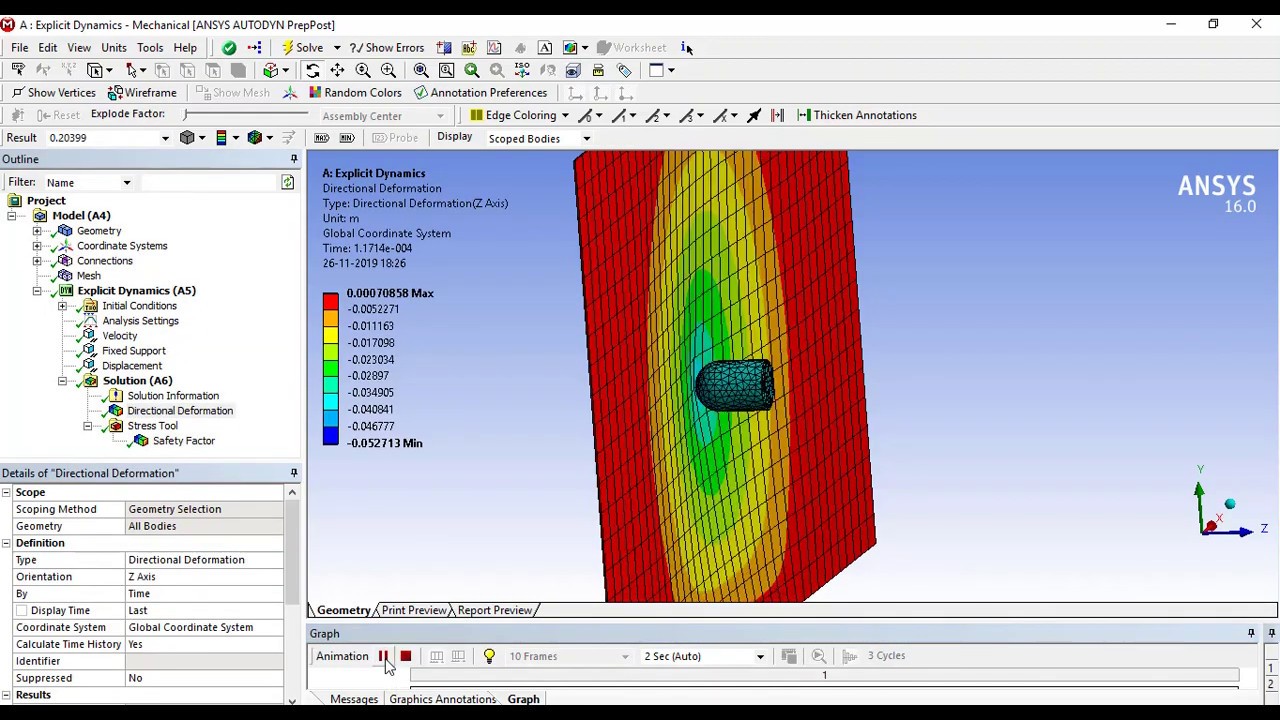
Task: Click the Solve lightning button
Action: pyautogui.click(x=302, y=47)
